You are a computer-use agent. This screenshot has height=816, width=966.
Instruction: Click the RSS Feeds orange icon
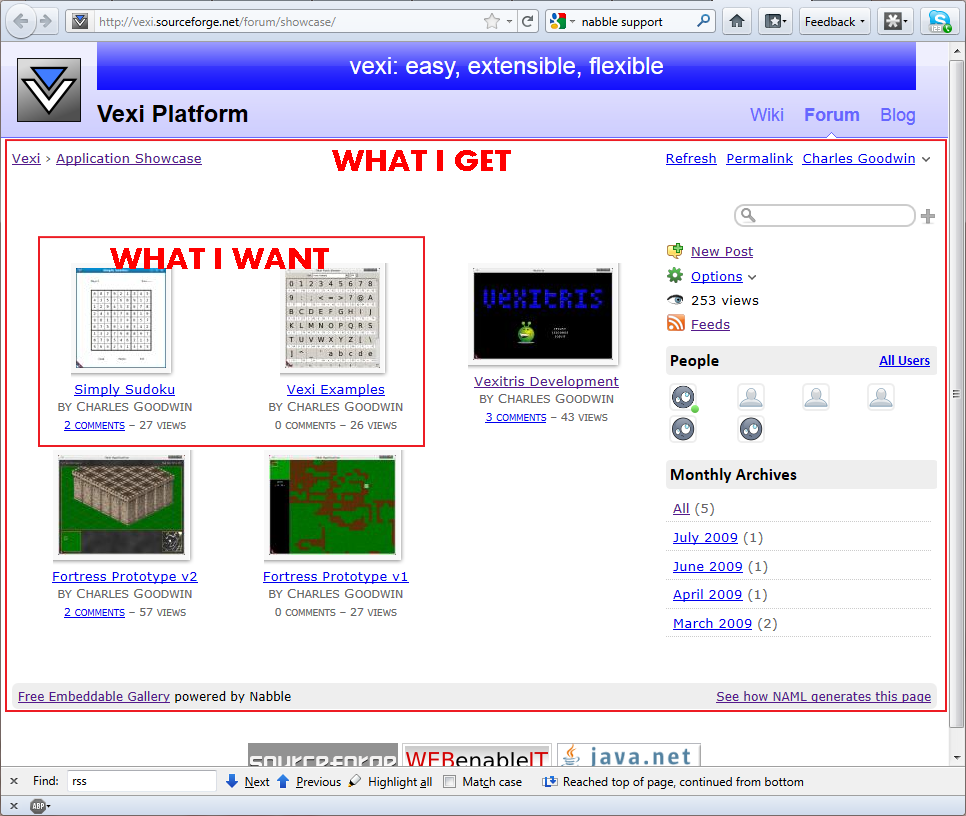[x=676, y=324]
